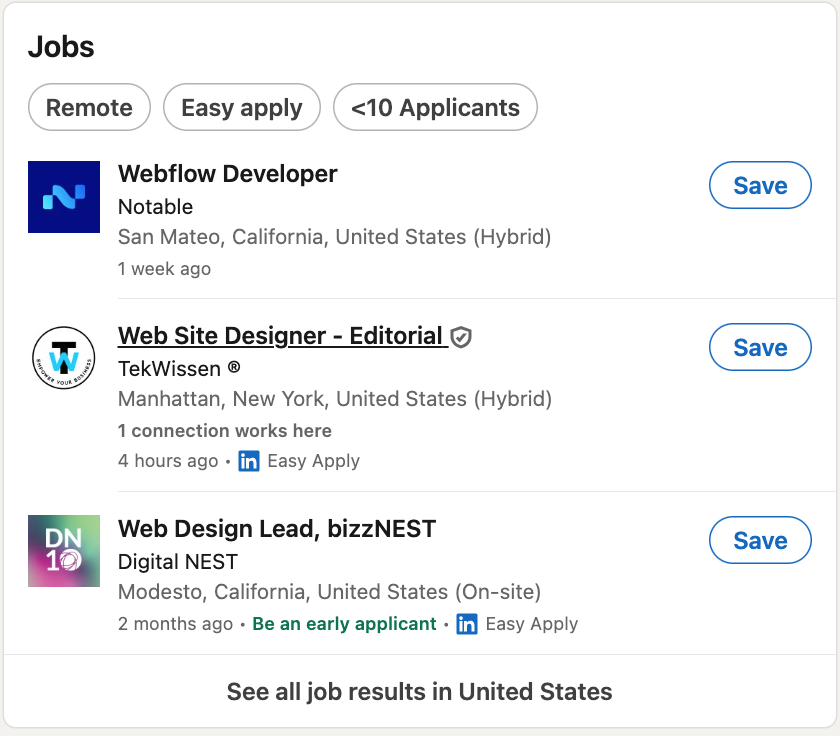840x736 pixels.
Task: Toggle the Easy apply filter chip
Action: point(242,107)
